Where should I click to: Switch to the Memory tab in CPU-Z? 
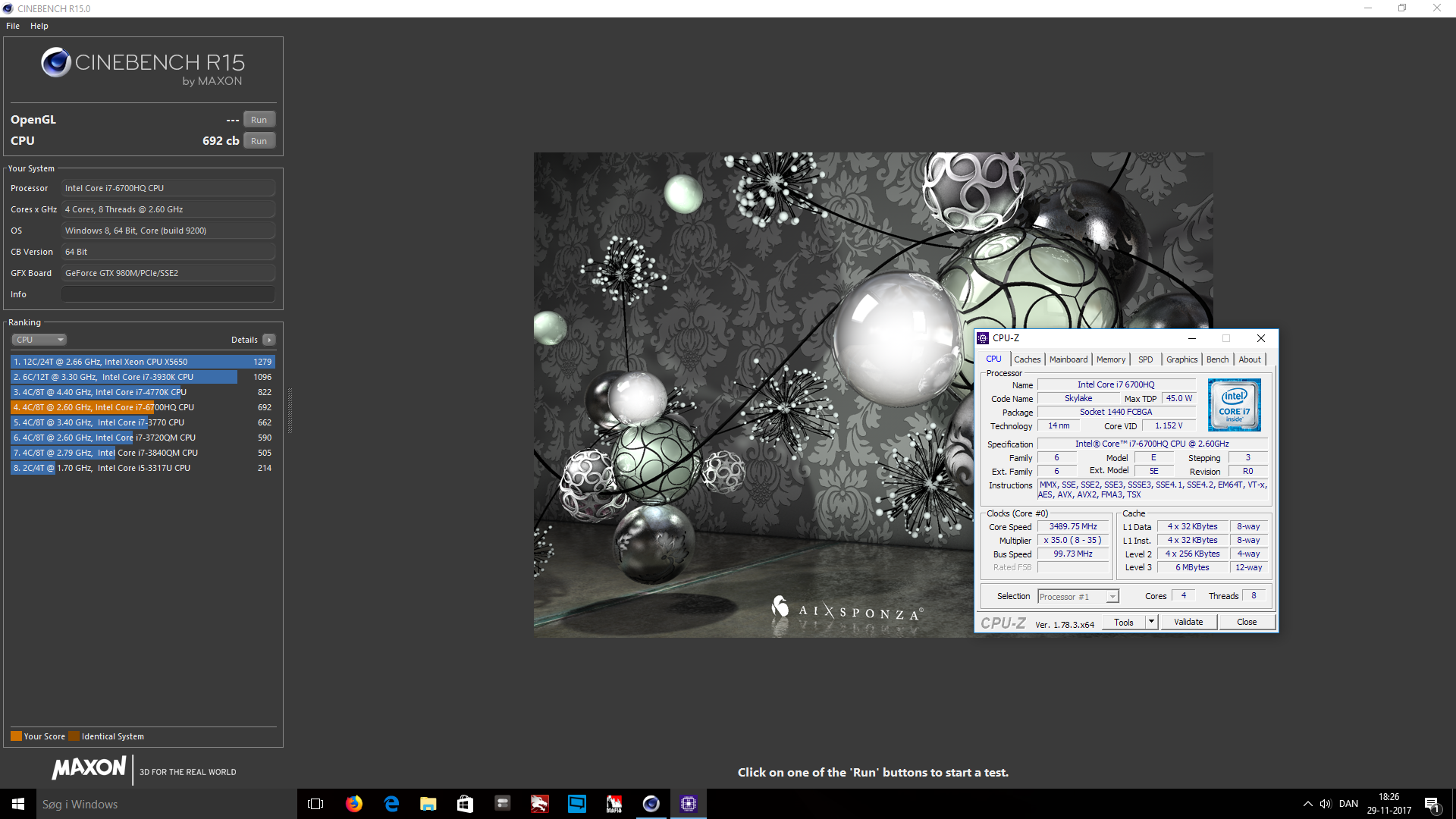pos(1110,359)
